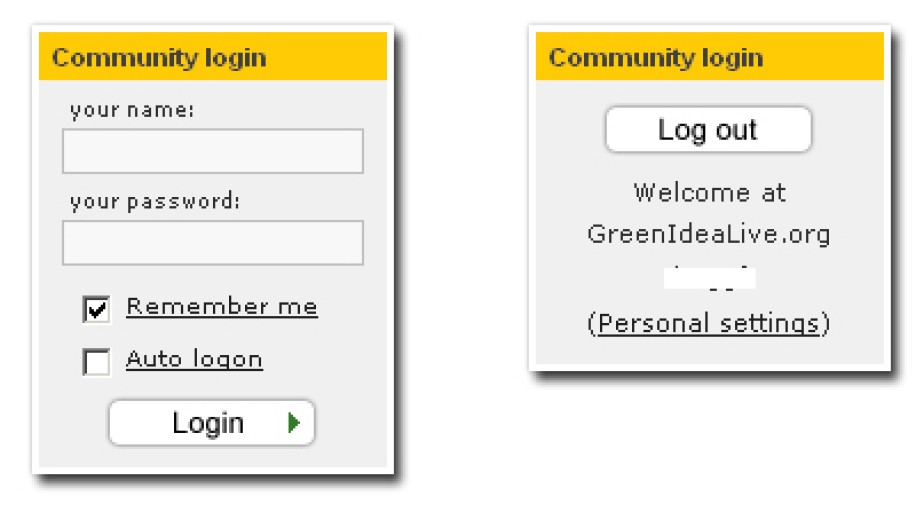Click the Remember me underlined label

coord(221,307)
